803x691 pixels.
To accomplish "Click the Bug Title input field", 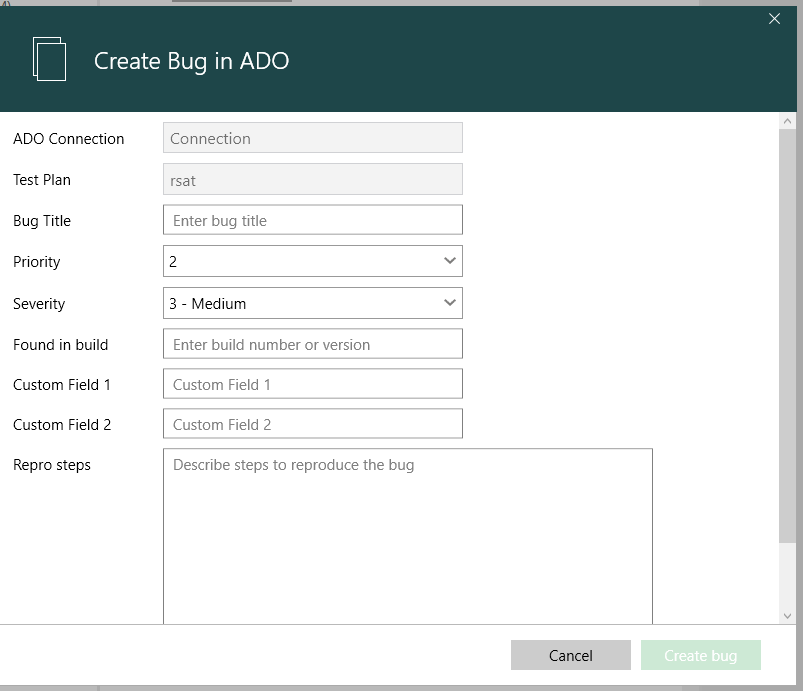I will [311, 219].
